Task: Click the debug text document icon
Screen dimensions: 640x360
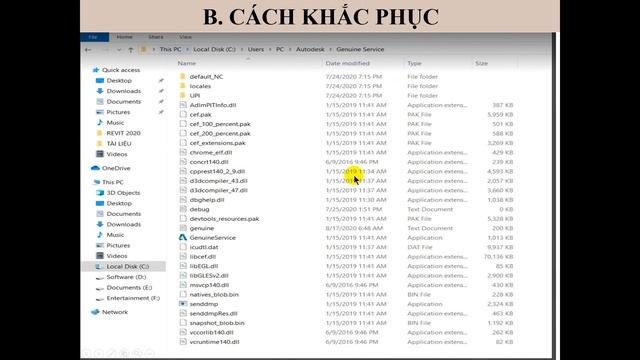Action: (183, 209)
